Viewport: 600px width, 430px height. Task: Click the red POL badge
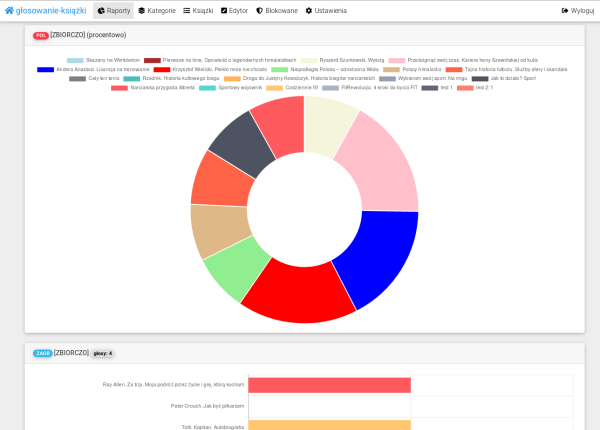tap(40, 35)
